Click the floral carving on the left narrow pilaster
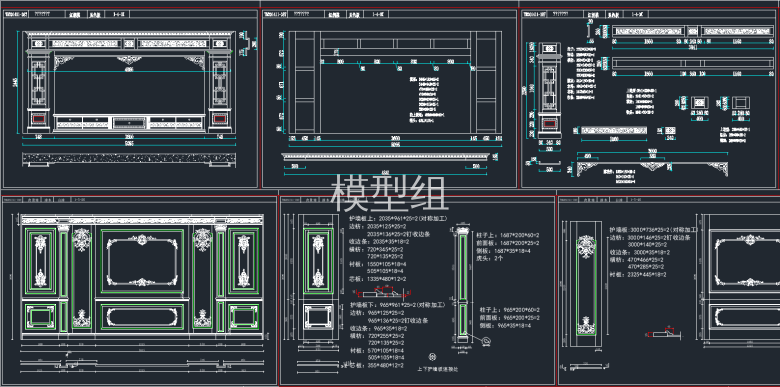This screenshot has width=780, height=387. [81, 240]
